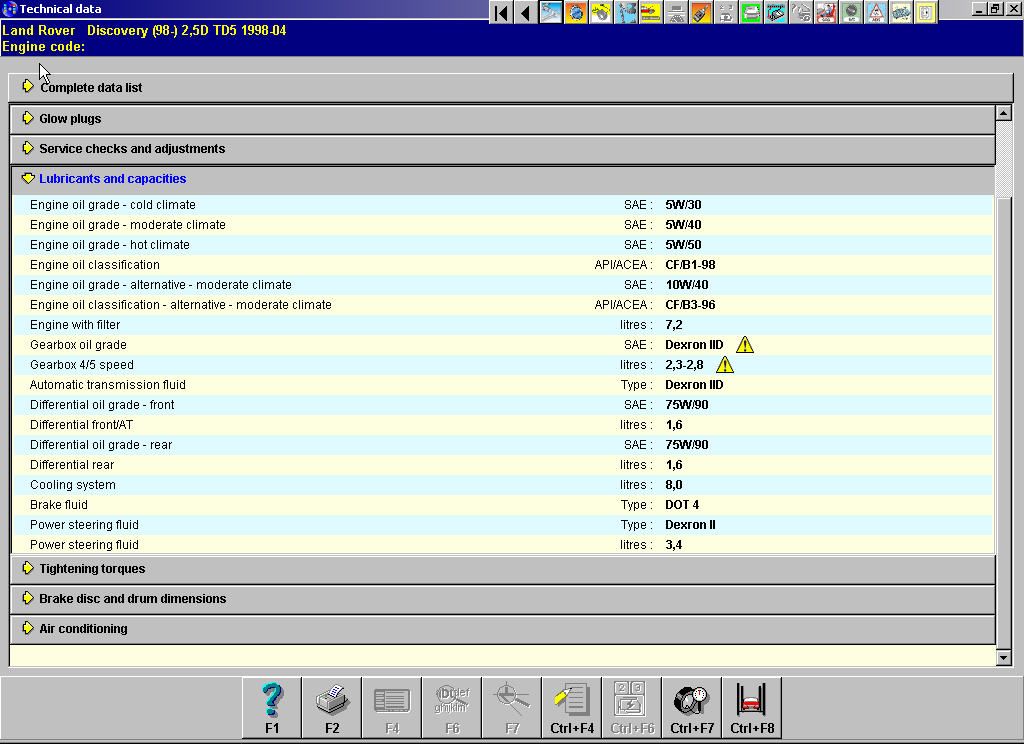Click the F4 list view button
Image resolution: width=1024 pixels, height=744 pixels.
tap(392, 708)
